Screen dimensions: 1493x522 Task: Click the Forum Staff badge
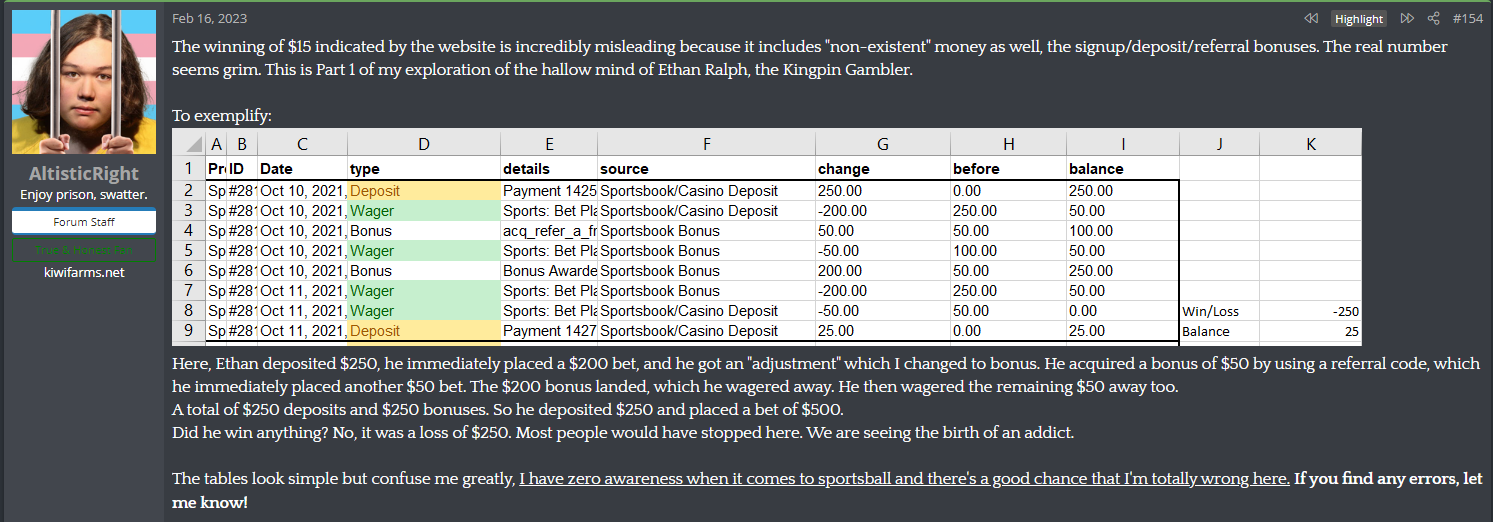click(83, 222)
